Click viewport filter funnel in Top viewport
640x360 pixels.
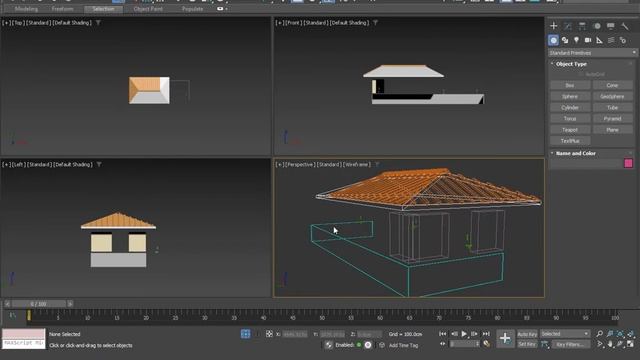[98, 23]
